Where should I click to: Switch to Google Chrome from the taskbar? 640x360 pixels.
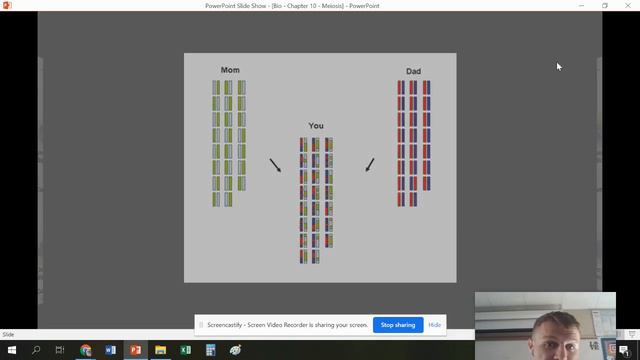coord(86,350)
